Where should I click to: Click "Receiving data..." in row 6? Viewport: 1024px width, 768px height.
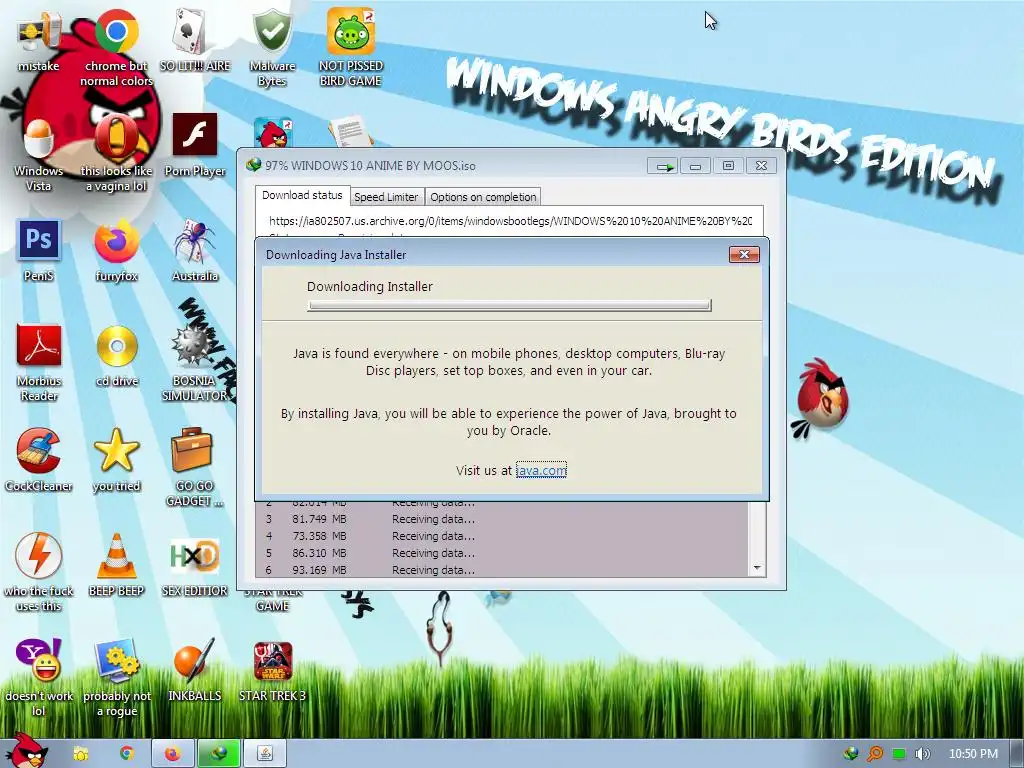click(x=433, y=570)
